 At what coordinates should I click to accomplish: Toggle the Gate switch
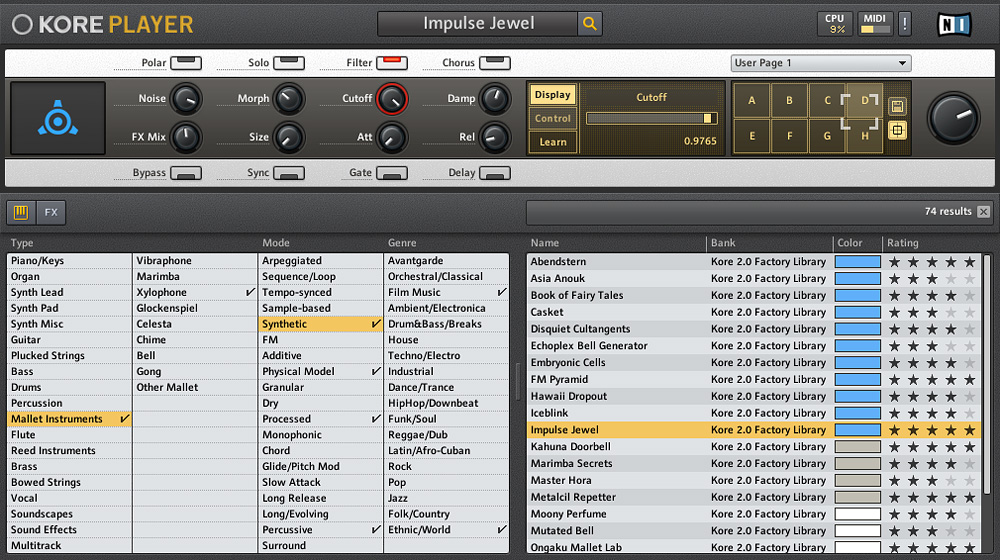pyautogui.click(x=392, y=173)
